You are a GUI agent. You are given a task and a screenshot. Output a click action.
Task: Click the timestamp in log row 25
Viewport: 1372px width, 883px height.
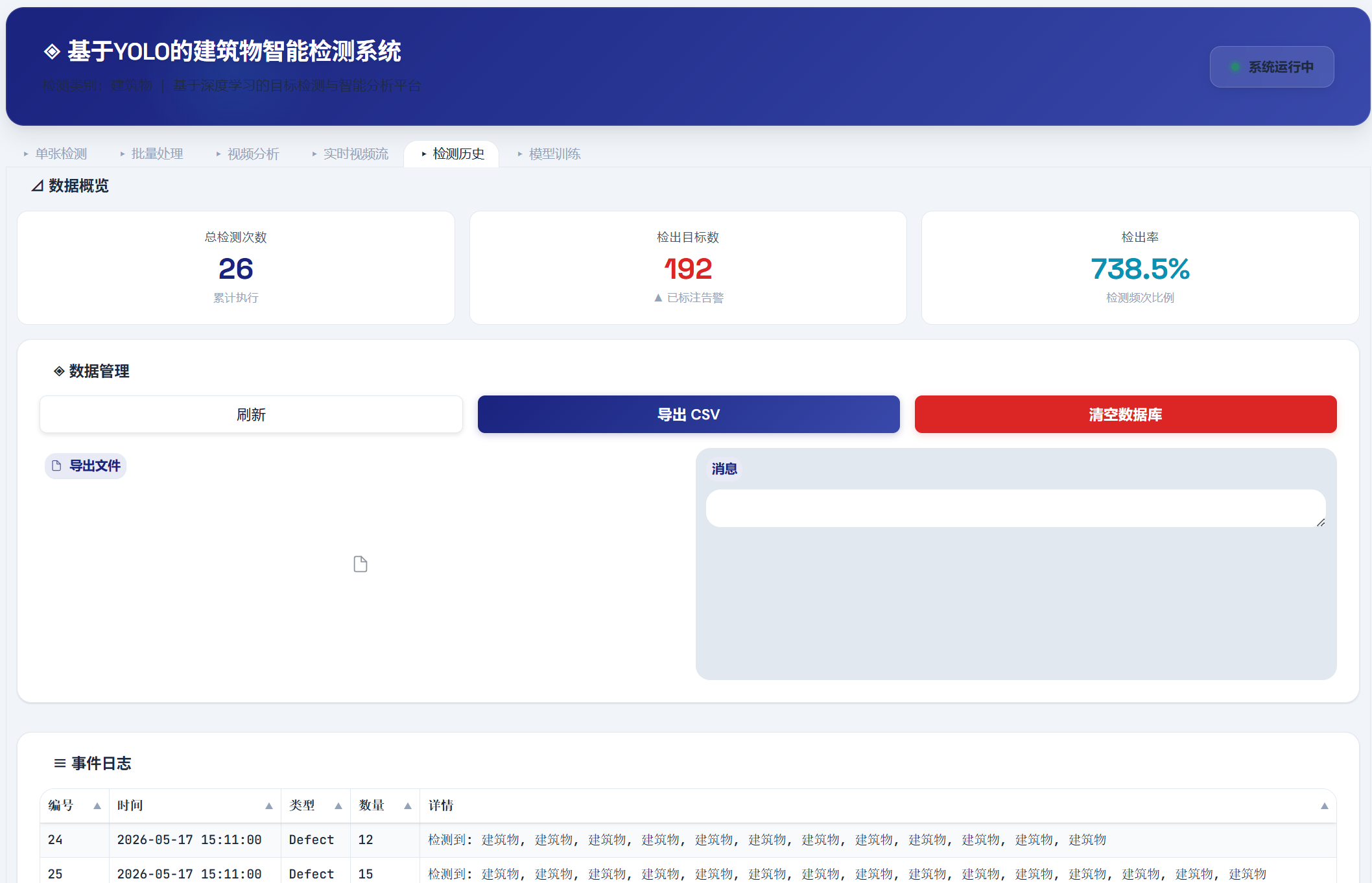(189, 874)
